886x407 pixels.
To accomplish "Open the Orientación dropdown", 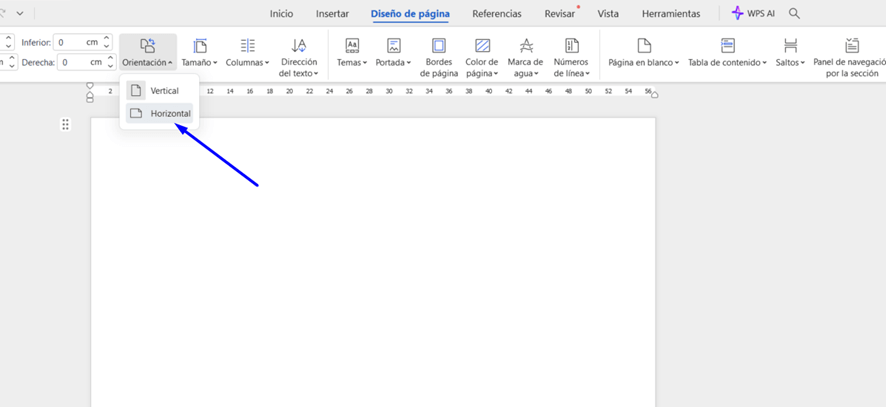I will click(148, 54).
